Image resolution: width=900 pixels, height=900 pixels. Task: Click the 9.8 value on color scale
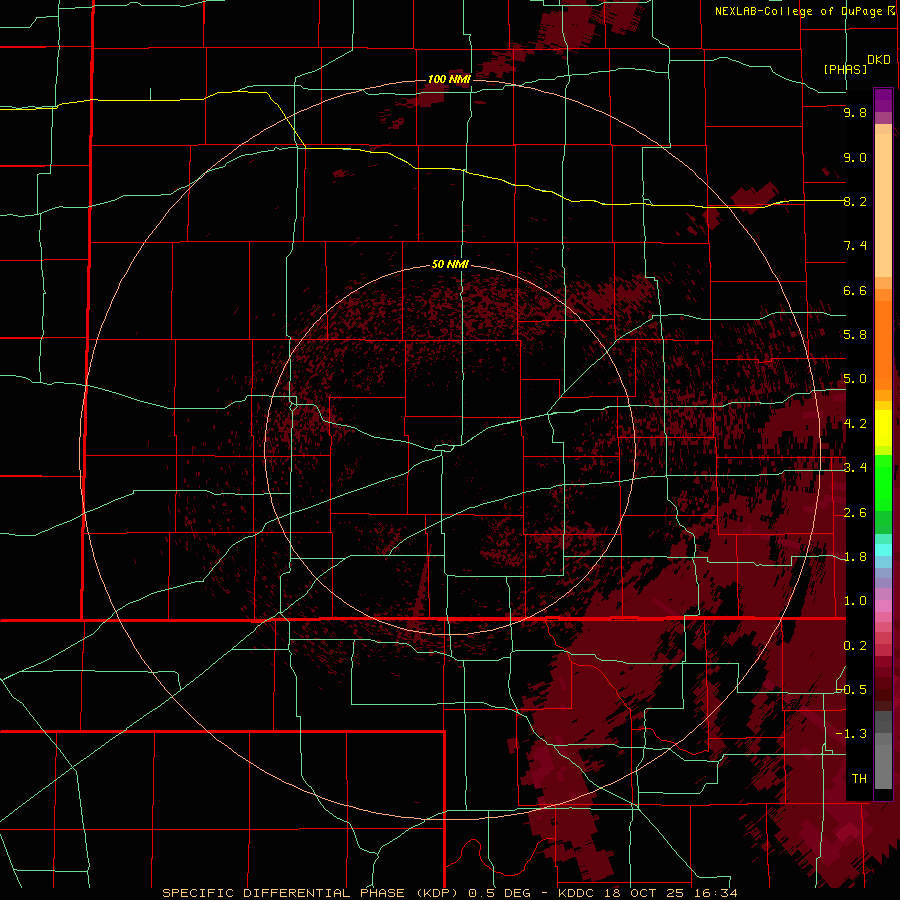coord(855,112)
